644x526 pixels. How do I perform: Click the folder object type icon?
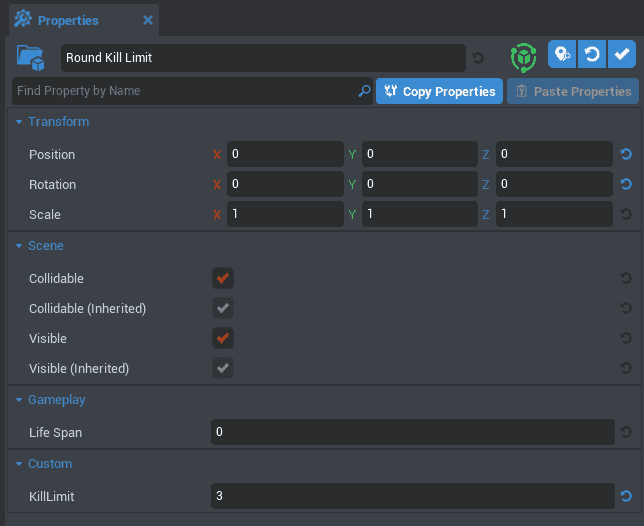[x=32, y=58]
